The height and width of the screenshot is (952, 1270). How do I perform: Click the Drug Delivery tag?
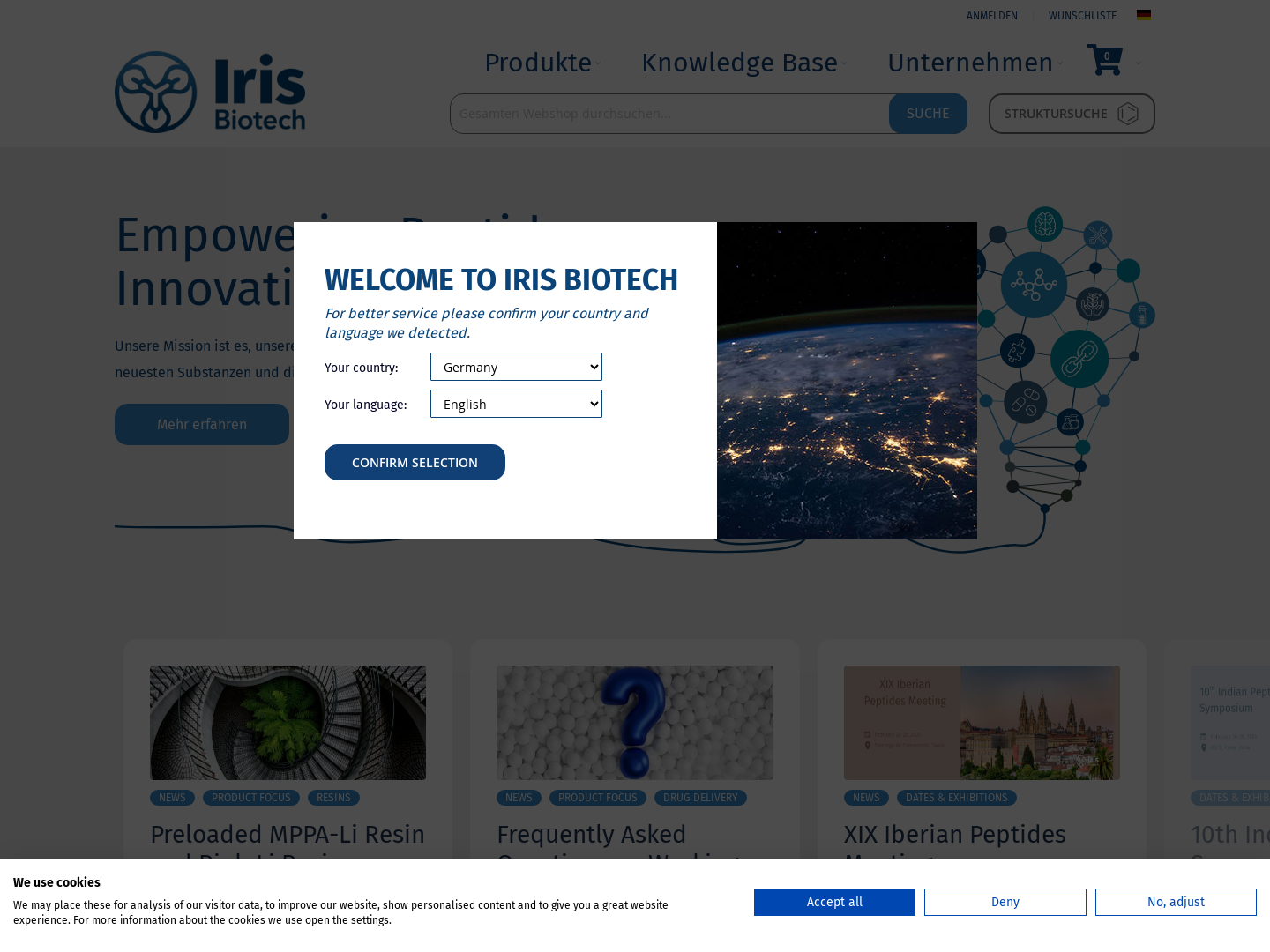point(700,798)
